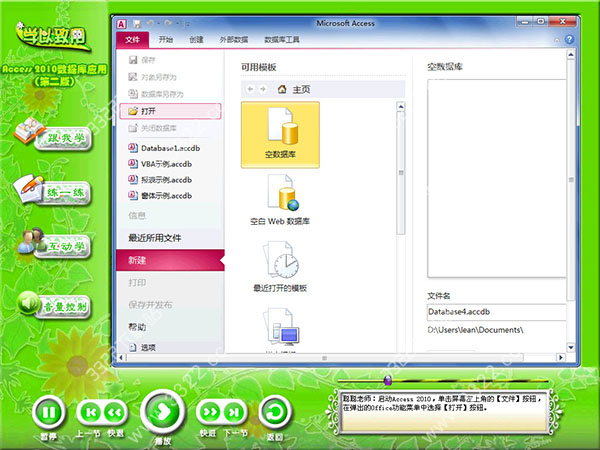Switch to the 开始 ribbon tab

[x=166, y=39]
